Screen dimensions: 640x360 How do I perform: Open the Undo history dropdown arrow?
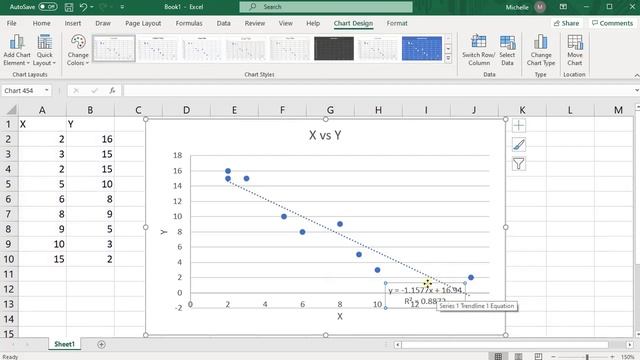click(x=92, y=7)
